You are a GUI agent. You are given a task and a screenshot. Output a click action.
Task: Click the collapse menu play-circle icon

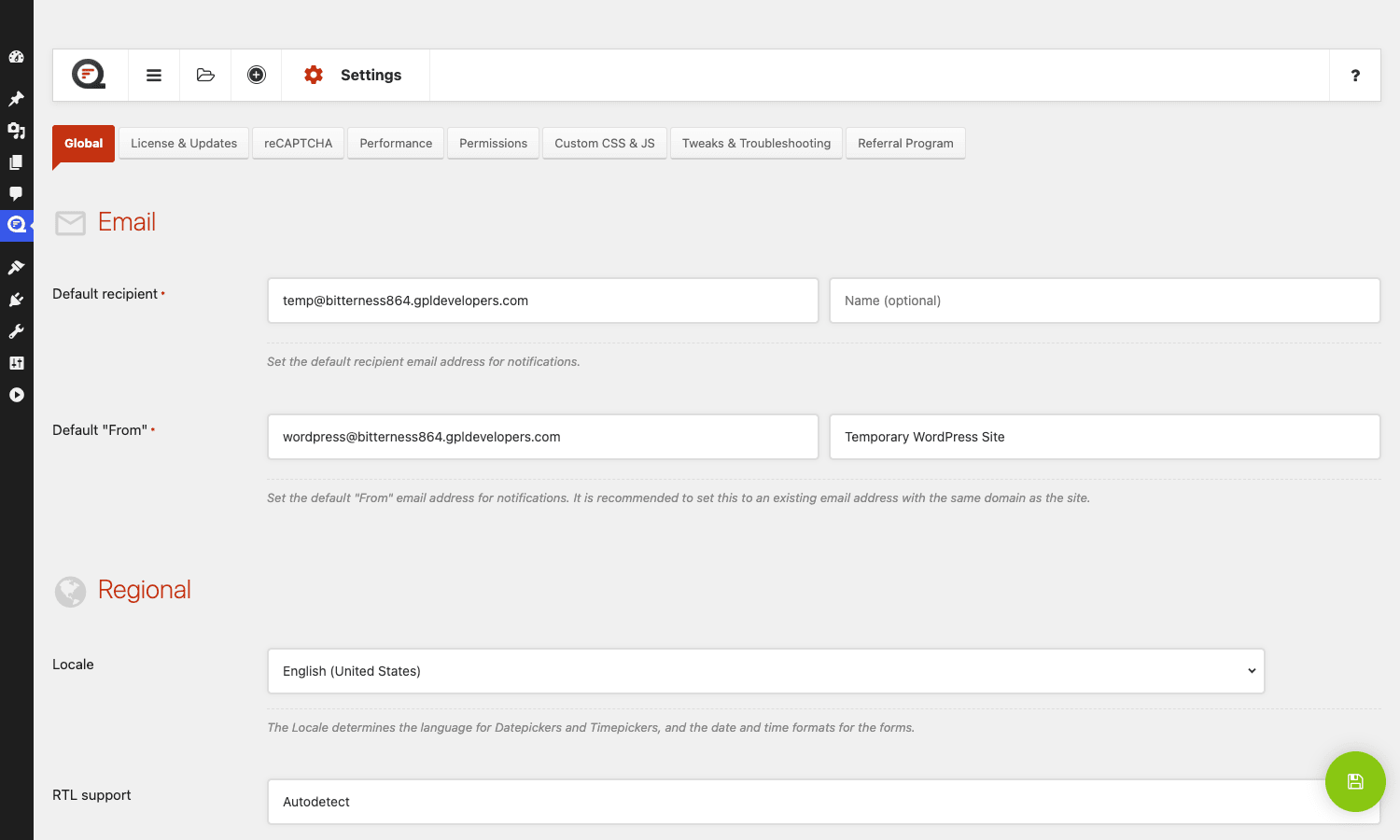click(x=16, y=395)
